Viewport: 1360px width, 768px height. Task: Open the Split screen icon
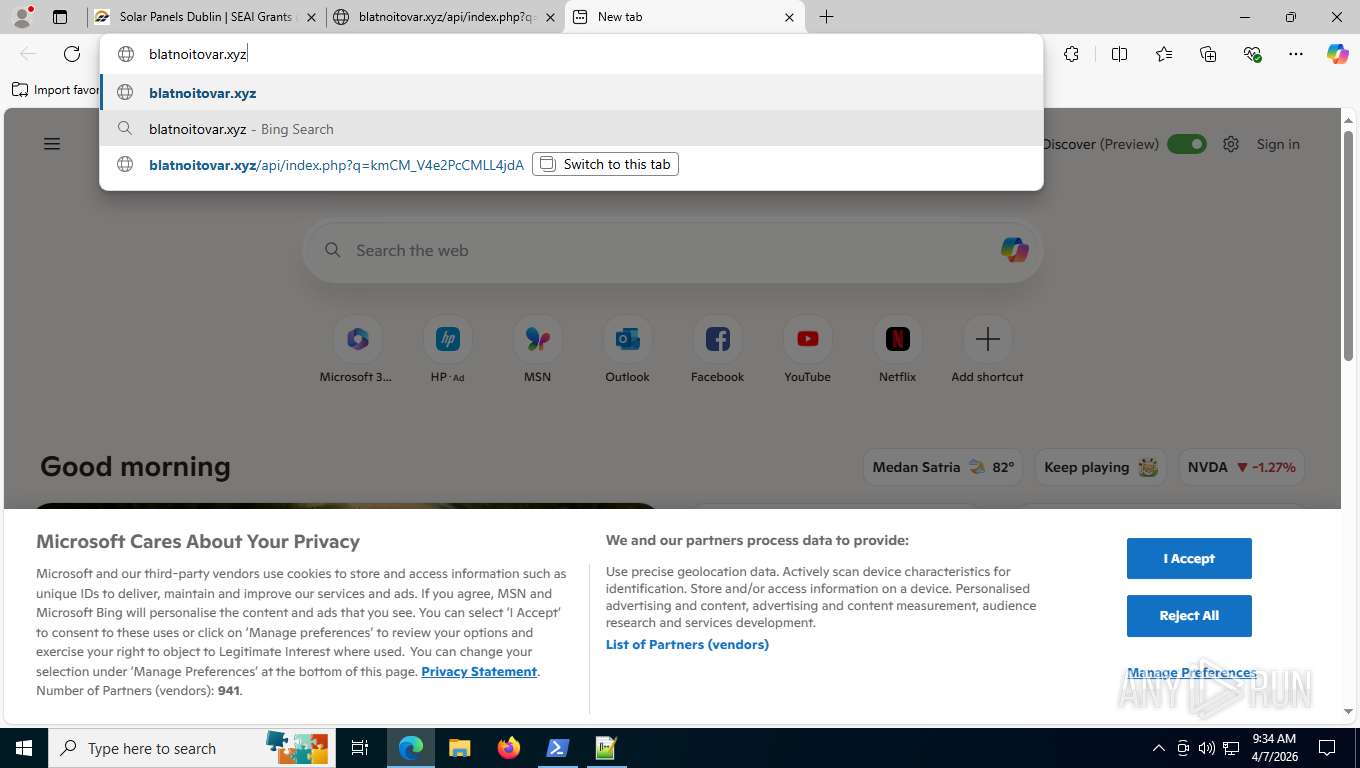[x=1119, y=54]
